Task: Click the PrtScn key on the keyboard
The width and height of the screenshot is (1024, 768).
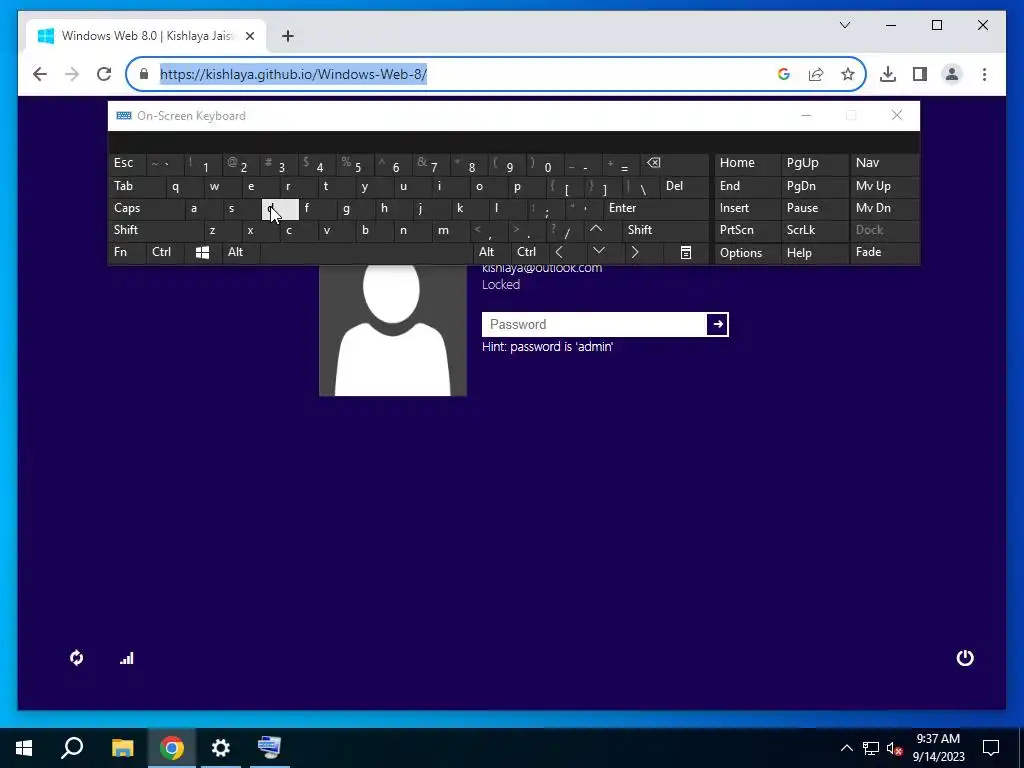Action: tap(747, 230)
